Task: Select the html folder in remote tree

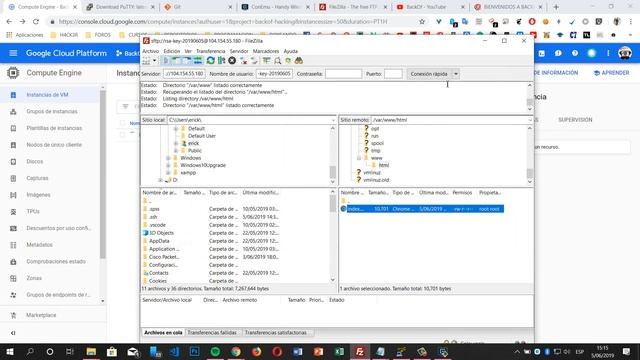Action: 384,165
